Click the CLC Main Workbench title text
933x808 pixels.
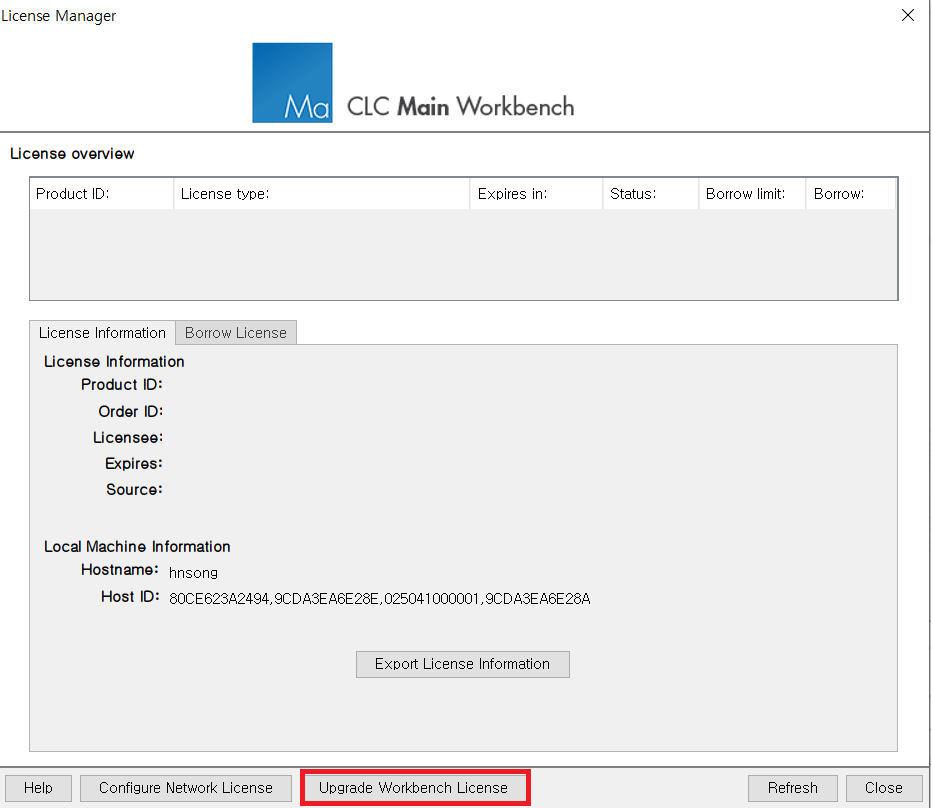[x=461, y=107]
